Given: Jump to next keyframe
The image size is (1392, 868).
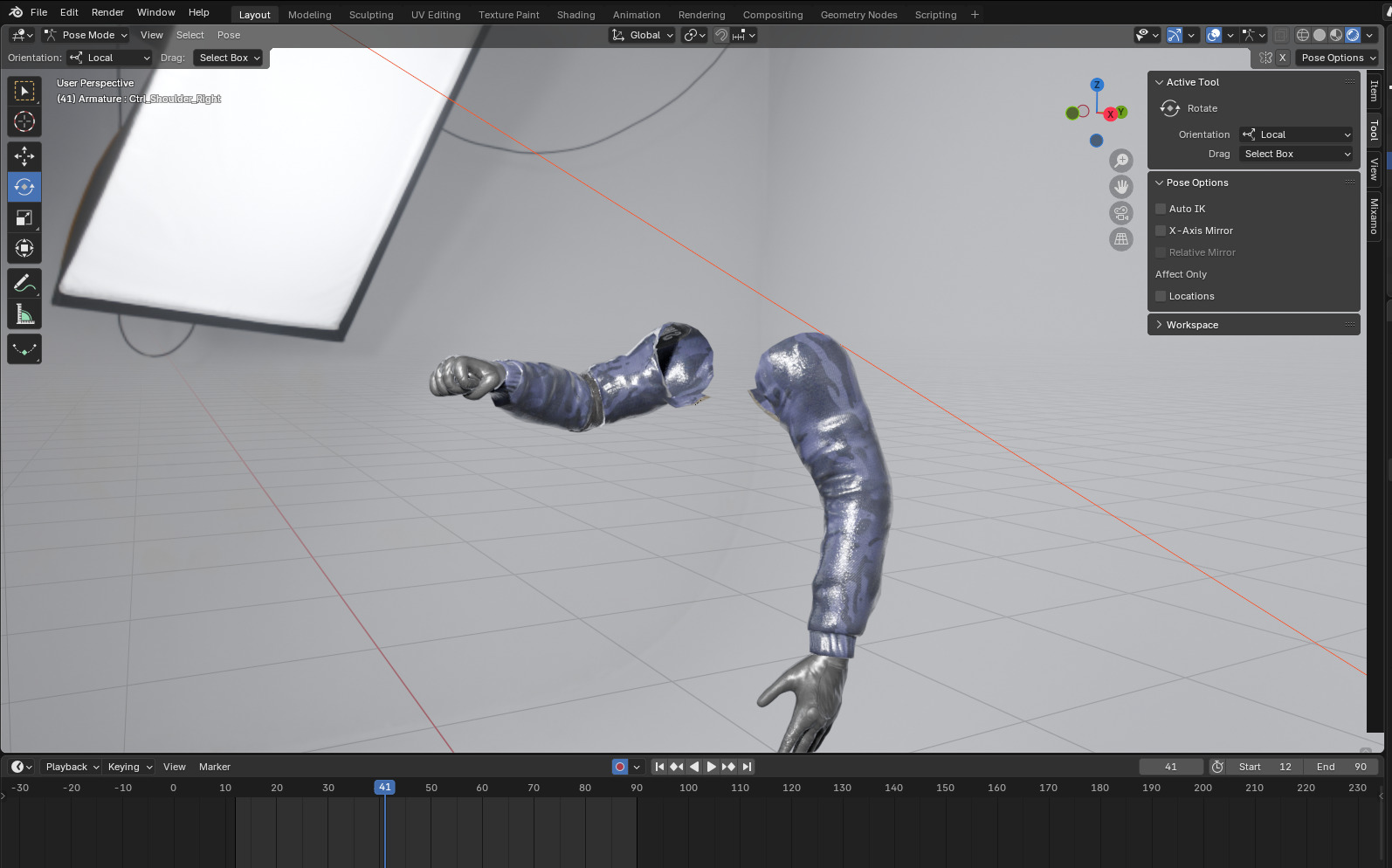Looking at the screenshot, I should (x=729, y=767).
